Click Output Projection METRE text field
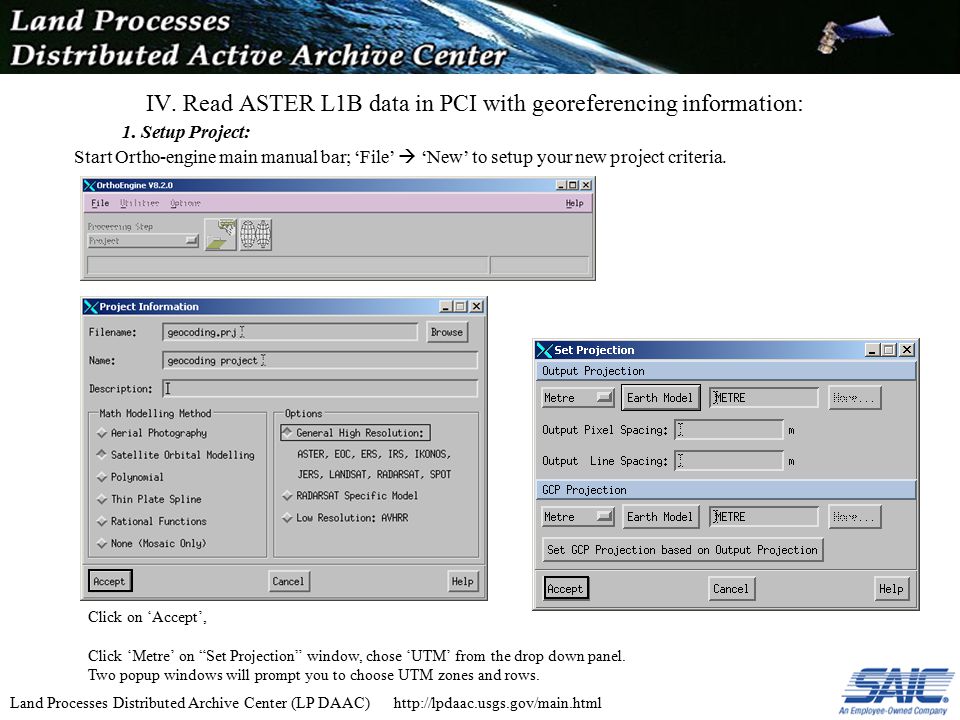 763,397
